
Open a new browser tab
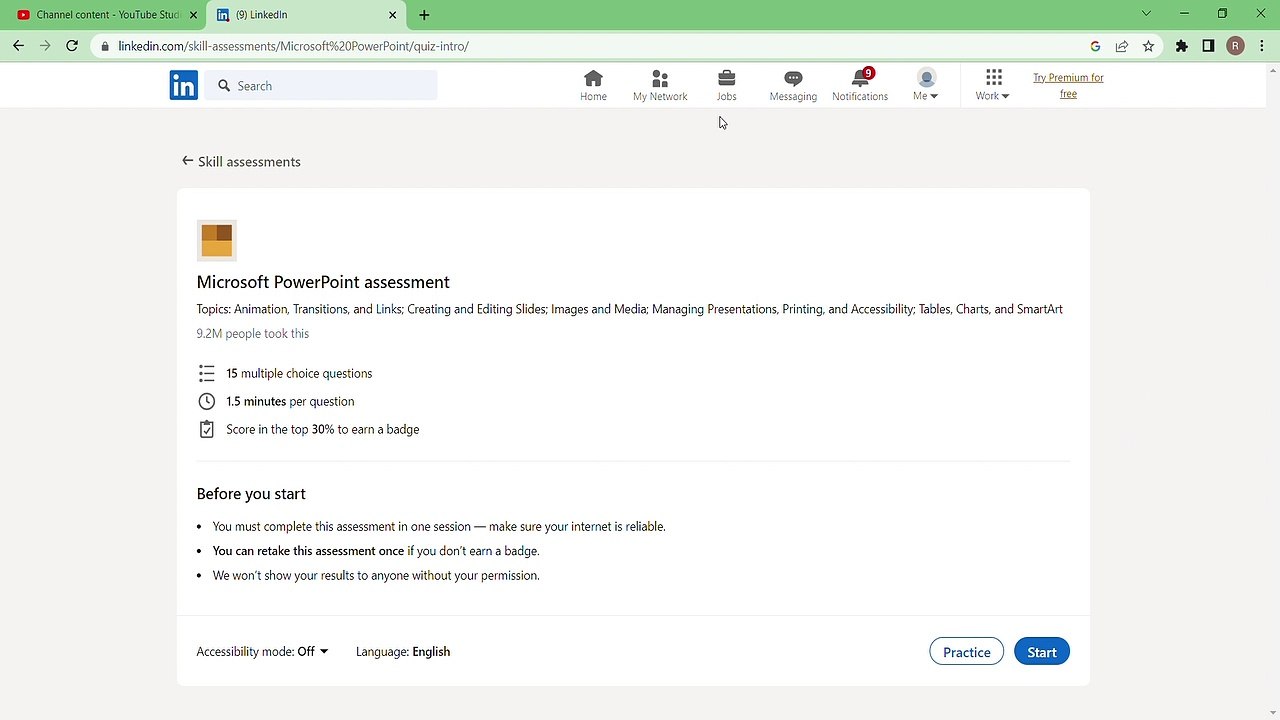pyautogui.click(x=424, y=15)
